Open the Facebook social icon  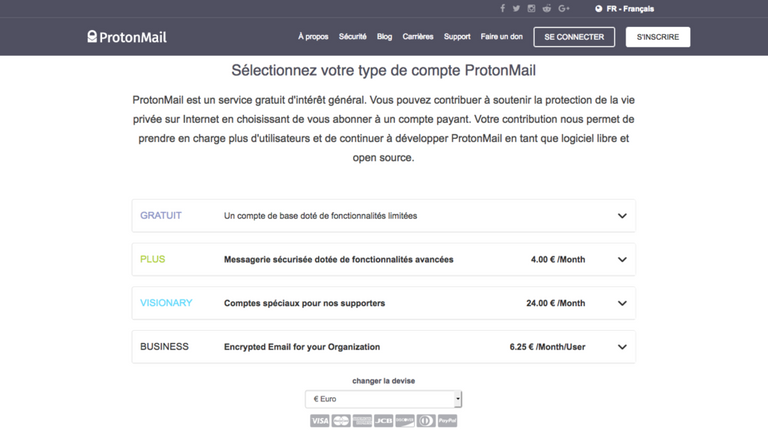503,8
